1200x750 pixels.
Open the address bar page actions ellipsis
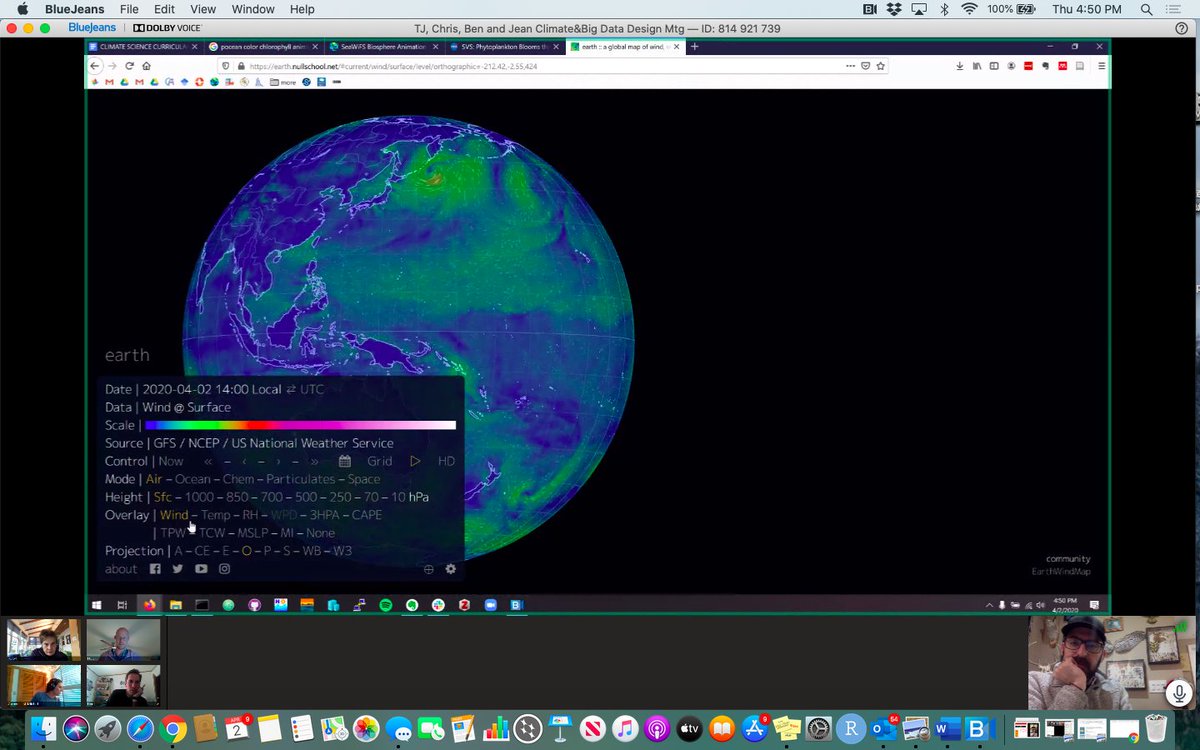[850, 66]
